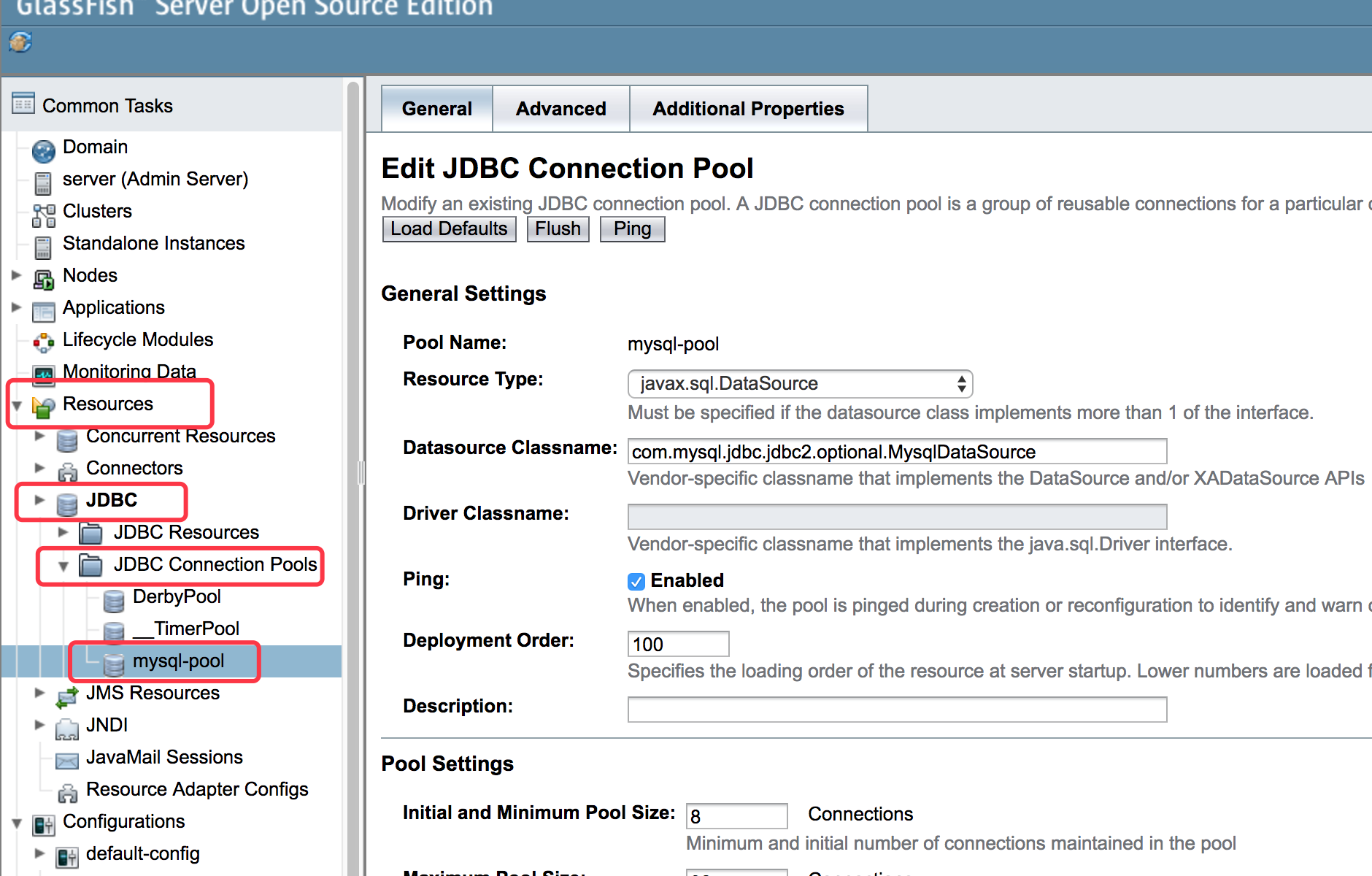
Task: Expand the Nodes tree item
Action: (x=16, y=275)
